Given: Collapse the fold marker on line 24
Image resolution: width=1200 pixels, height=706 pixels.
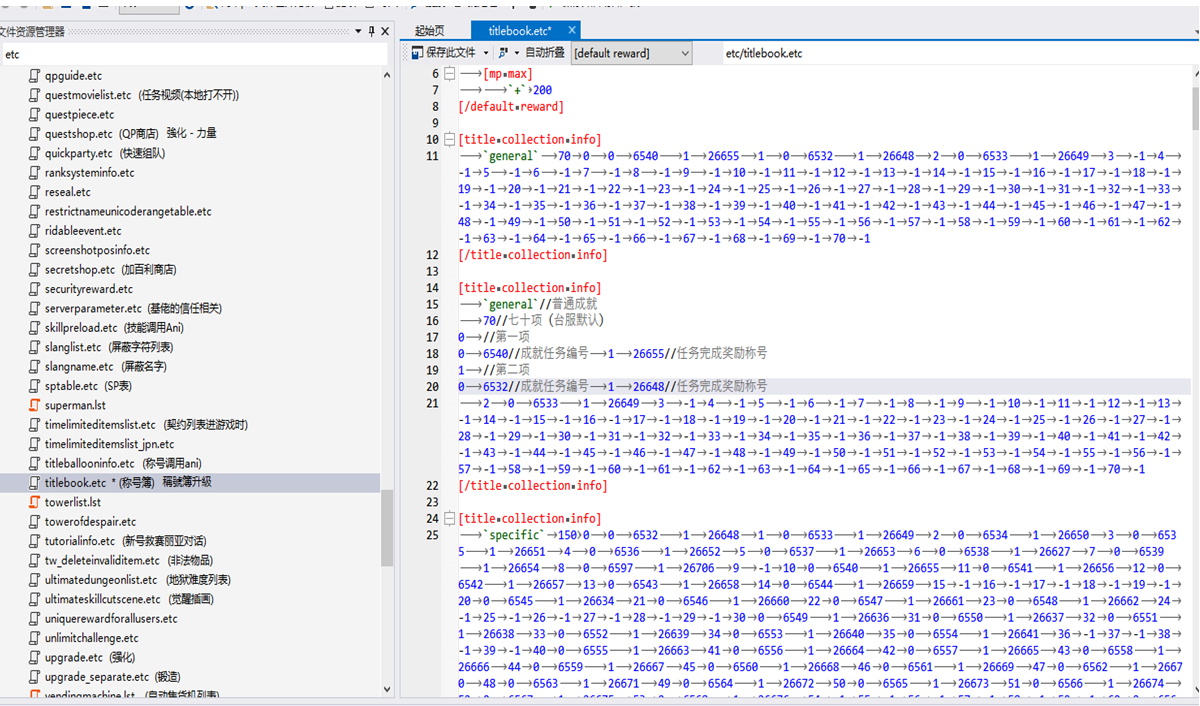Looking at the screenshot, I should coord(450,519).
